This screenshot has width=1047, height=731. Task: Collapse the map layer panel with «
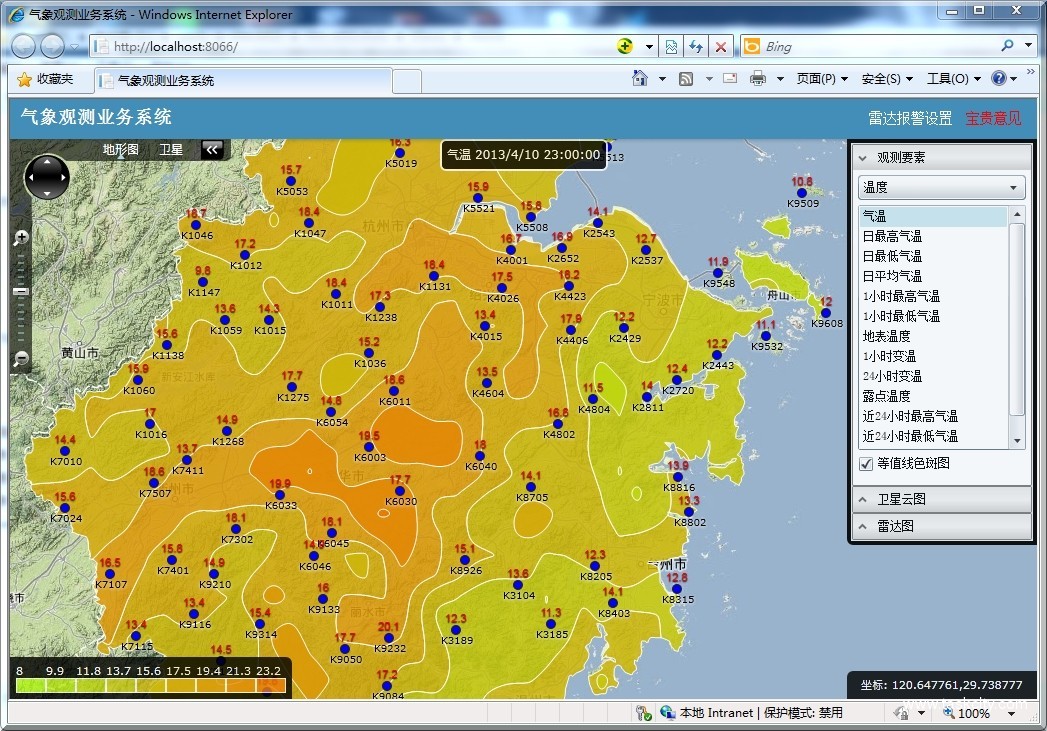pos(212,148)
